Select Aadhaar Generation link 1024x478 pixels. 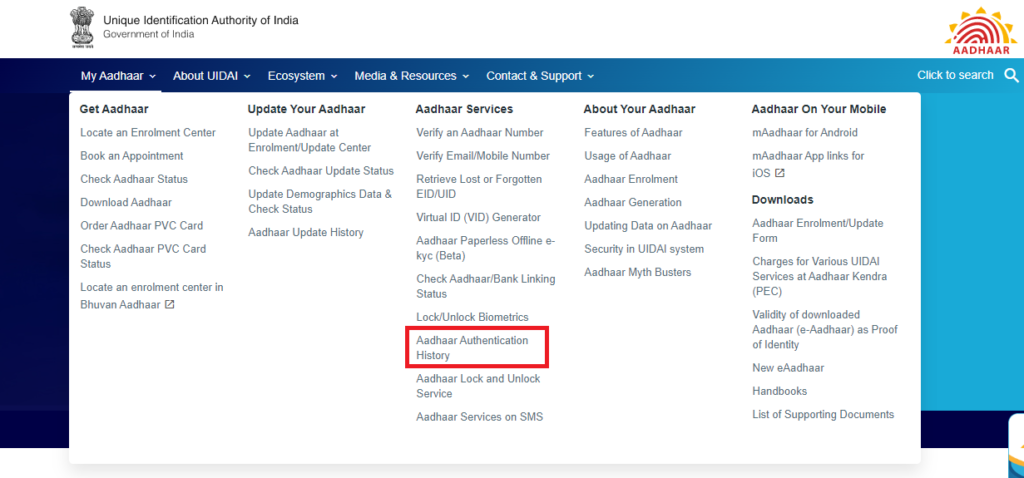click(x=633, y=202)
